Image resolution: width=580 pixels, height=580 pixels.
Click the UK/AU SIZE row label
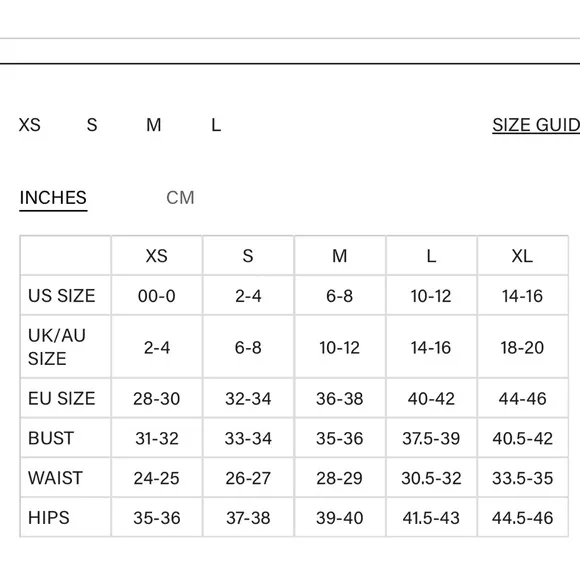coord(57,347)
